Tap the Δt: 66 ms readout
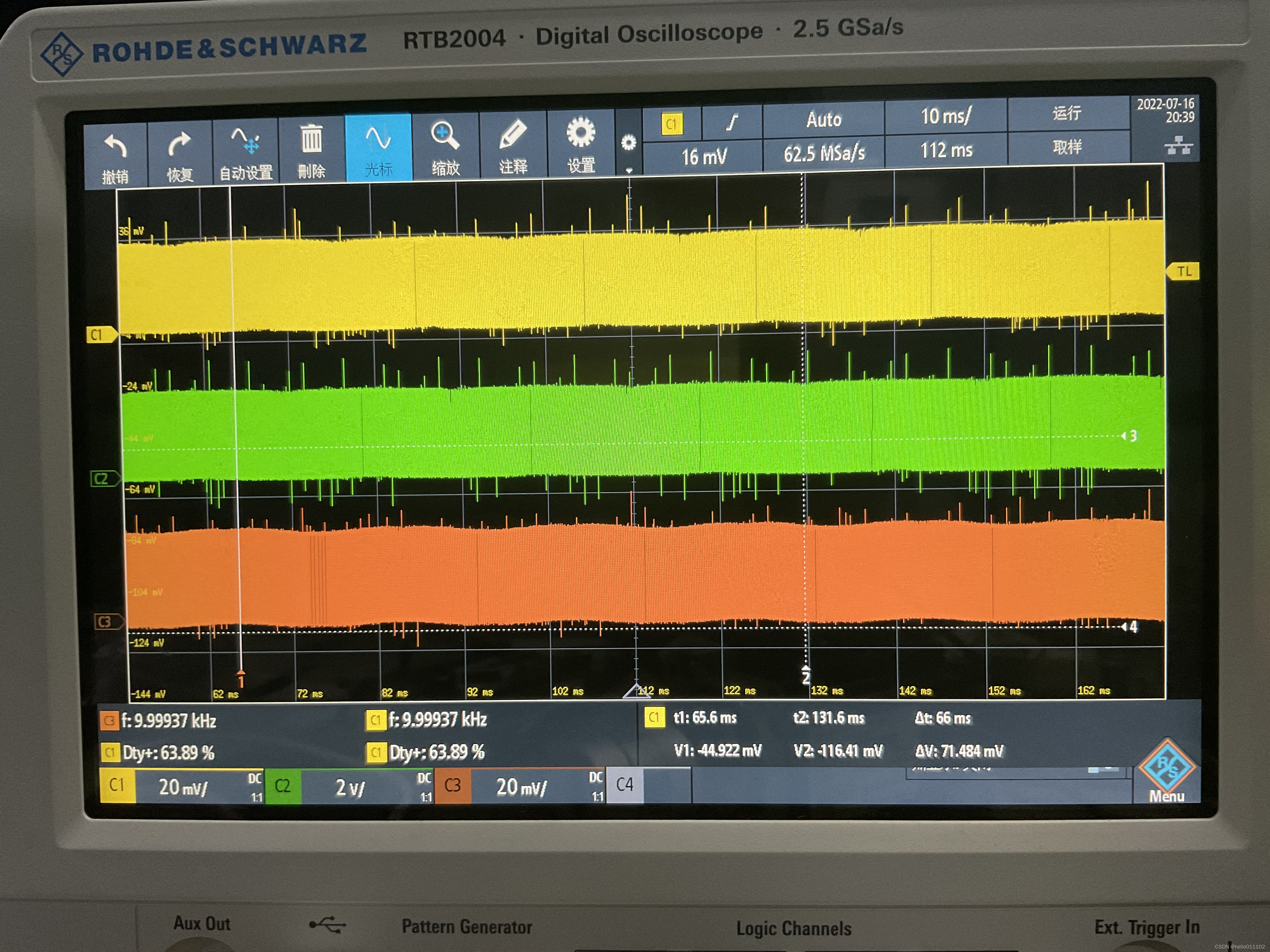1270x952 pixels. (x=943, y=718)
